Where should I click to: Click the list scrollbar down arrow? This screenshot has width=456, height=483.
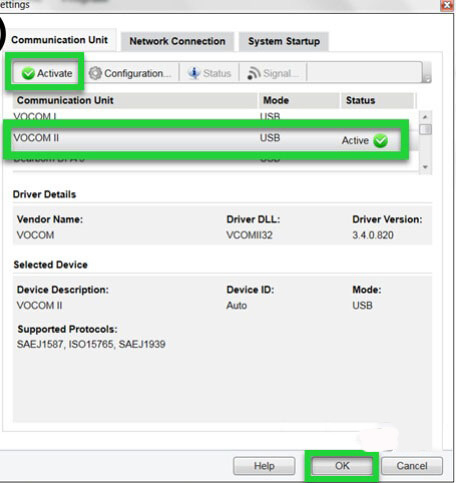[425, 167]
